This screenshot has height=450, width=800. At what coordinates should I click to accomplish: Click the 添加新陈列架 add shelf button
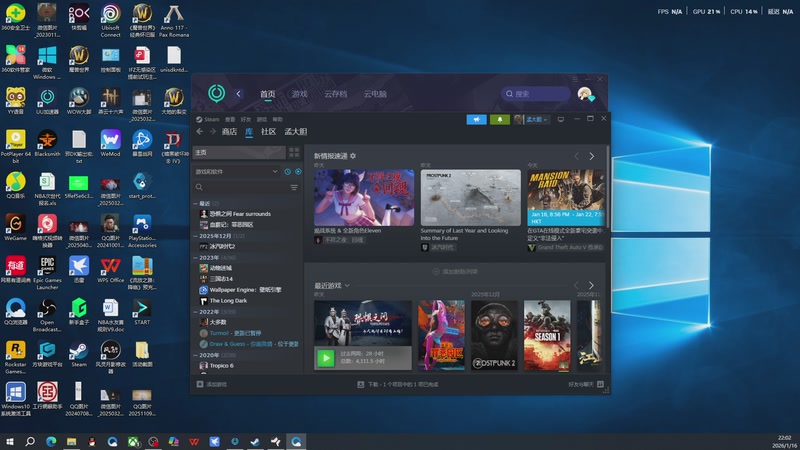455,272
